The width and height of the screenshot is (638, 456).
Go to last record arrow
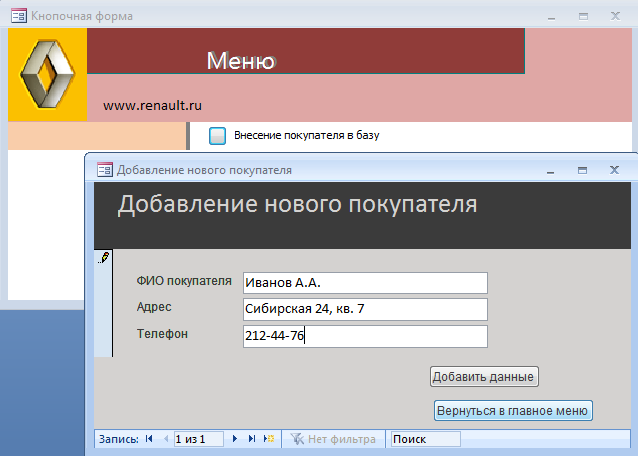click(252, 439)
